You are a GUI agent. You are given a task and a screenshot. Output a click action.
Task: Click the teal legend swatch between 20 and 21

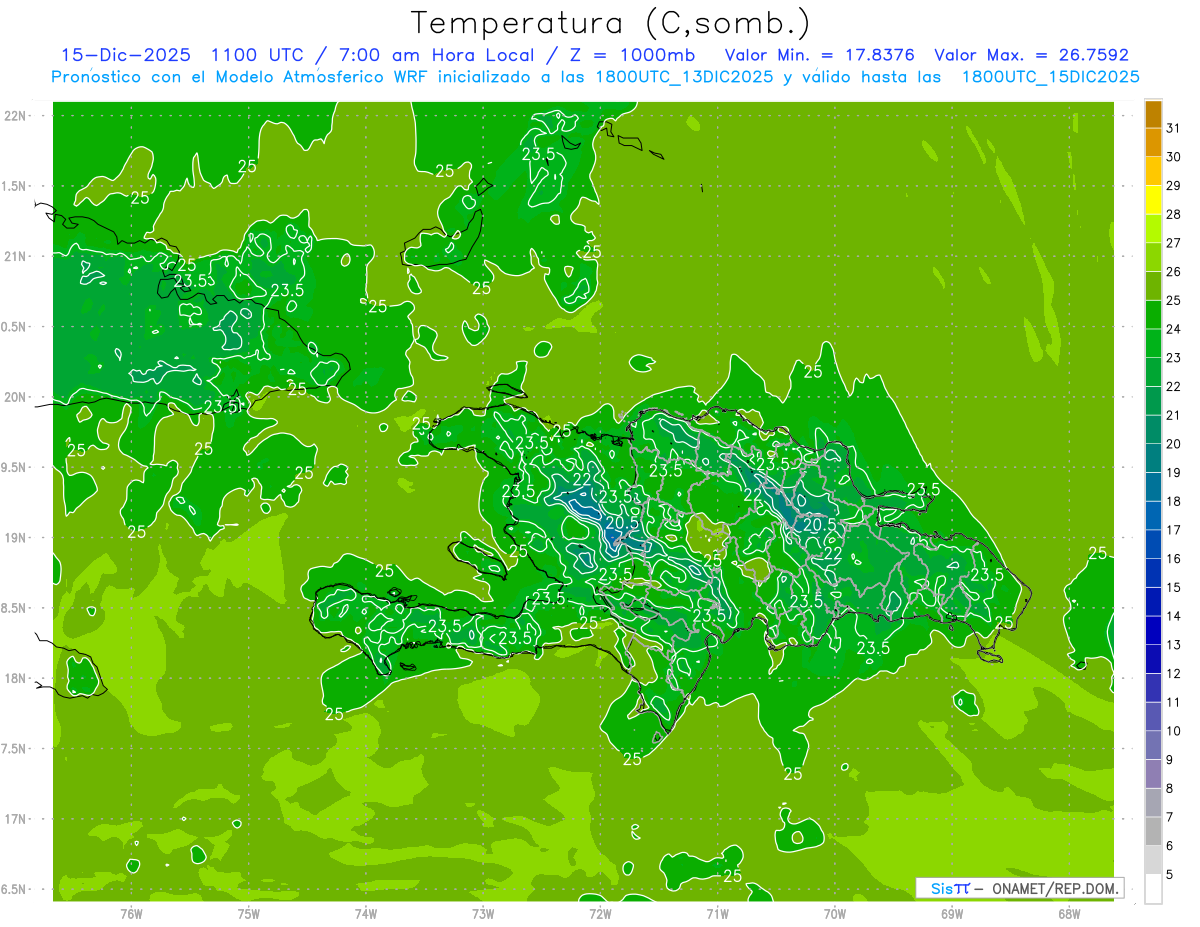pos(1153,429)
